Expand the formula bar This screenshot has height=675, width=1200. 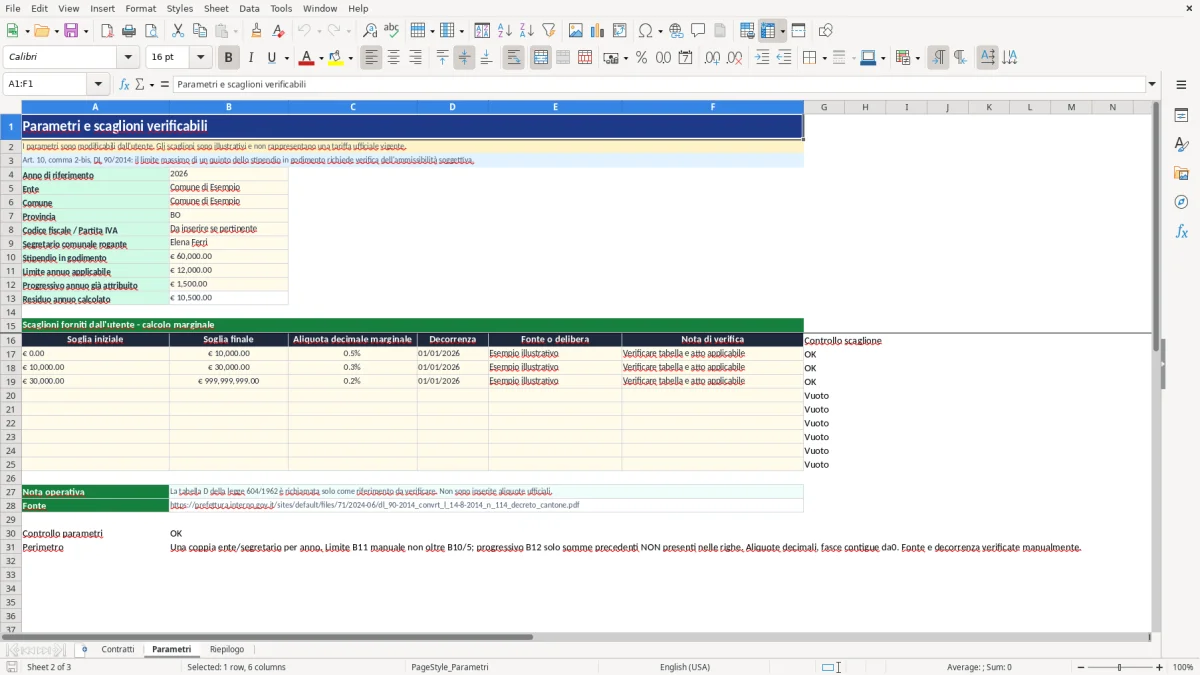(1152, 84)
